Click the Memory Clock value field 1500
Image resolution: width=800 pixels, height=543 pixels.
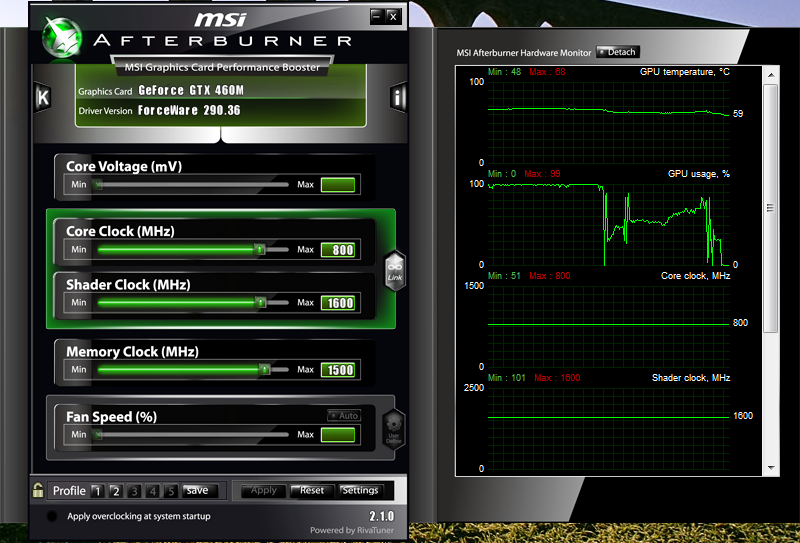[338, 369]
